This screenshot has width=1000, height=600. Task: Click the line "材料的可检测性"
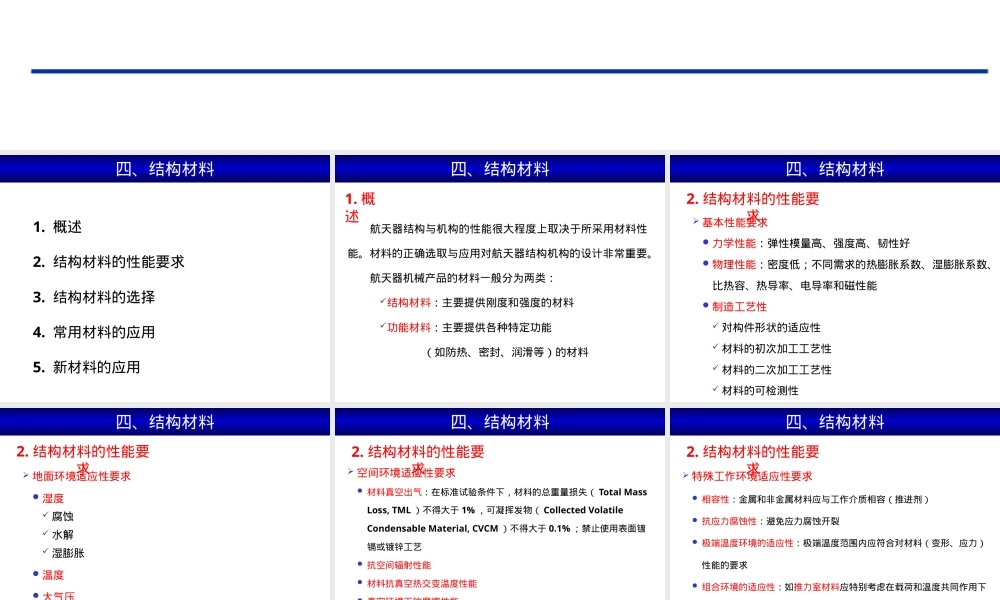tap(760, 391)
